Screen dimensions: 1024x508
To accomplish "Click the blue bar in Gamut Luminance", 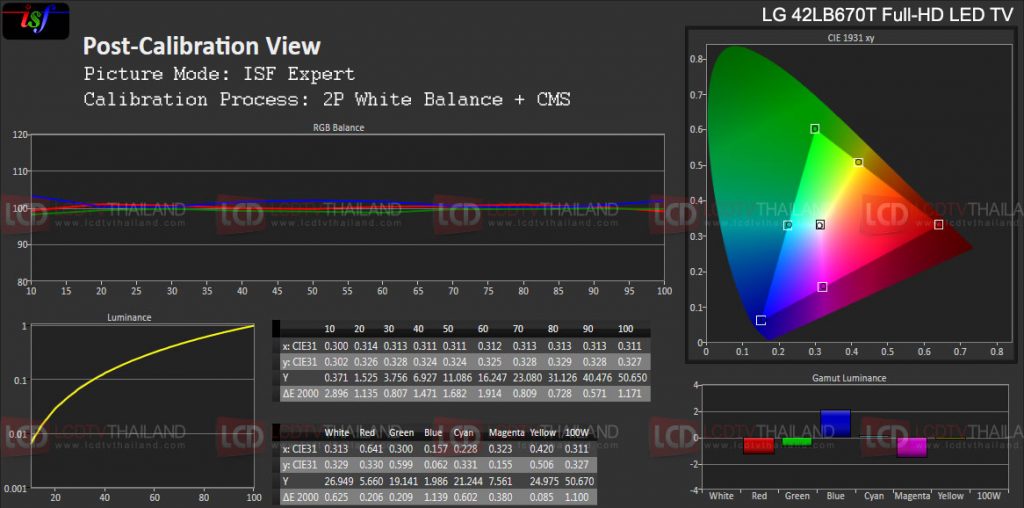I will click(x=834, y=423).
